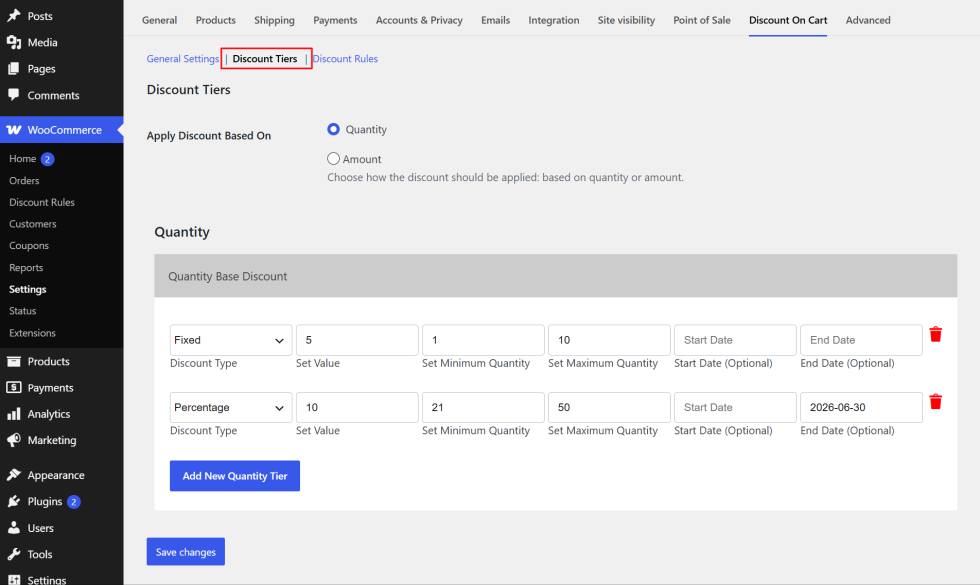Viewport: 980px width, 585px height.
Task: Select the Discount On Cart tab
Action: coord(788,20)
